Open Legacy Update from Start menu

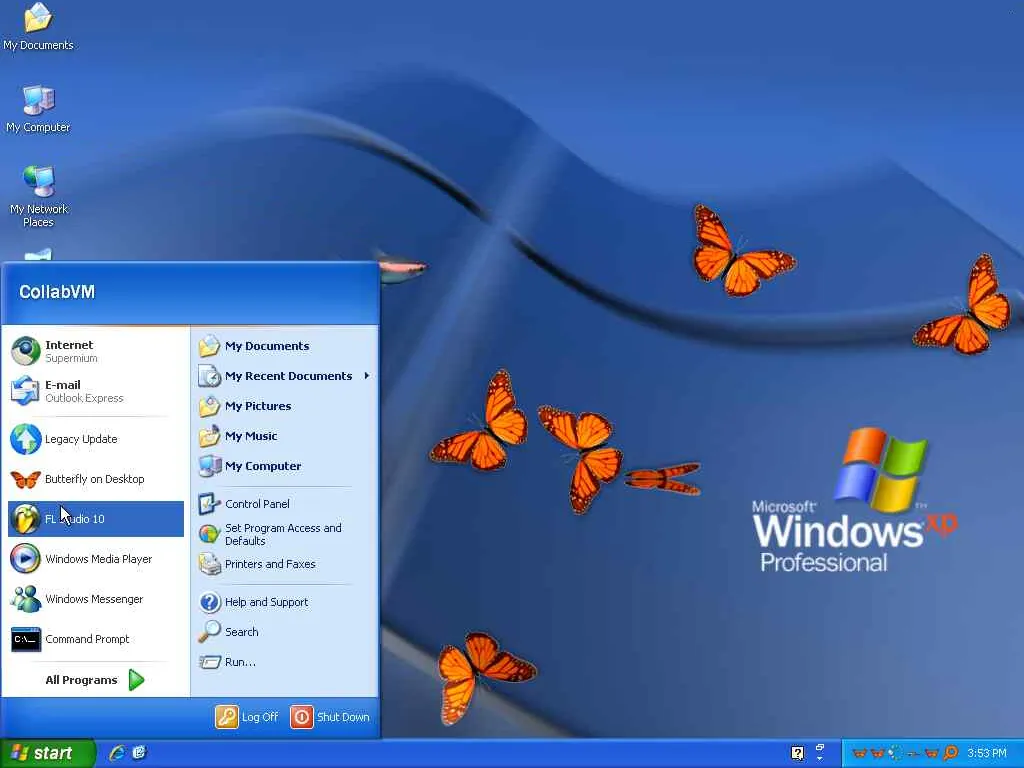95,439
